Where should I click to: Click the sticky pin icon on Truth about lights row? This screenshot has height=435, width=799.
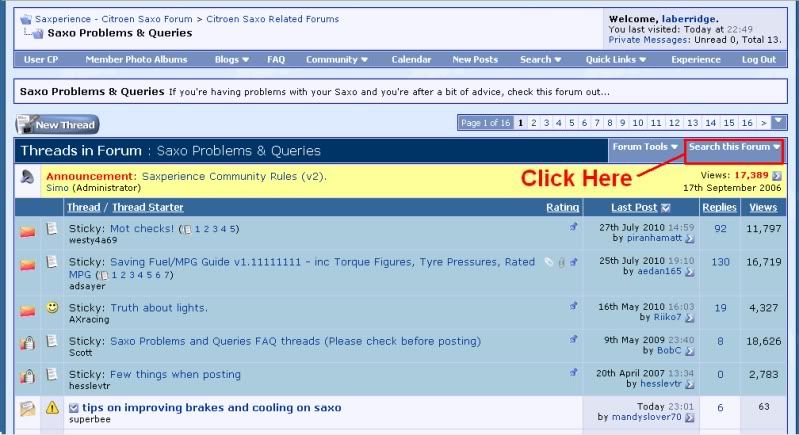tap(573, 306)
